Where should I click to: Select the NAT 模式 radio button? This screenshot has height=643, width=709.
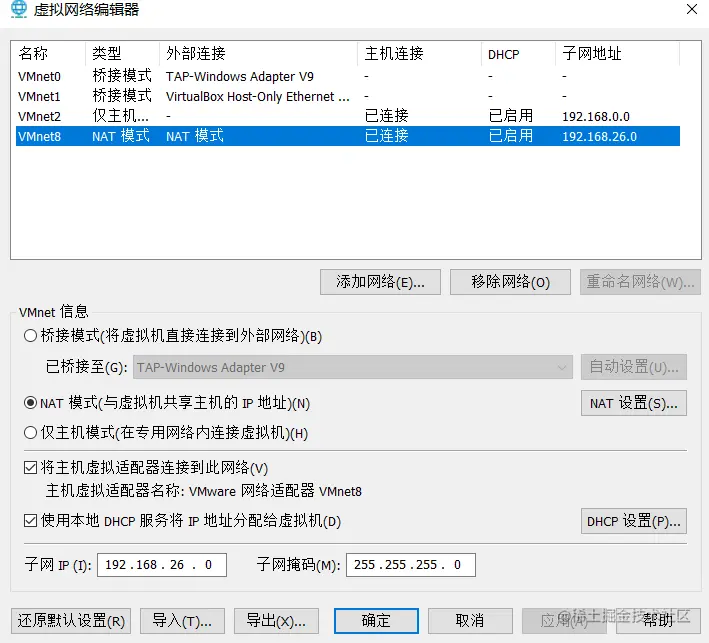click(30, 402)
